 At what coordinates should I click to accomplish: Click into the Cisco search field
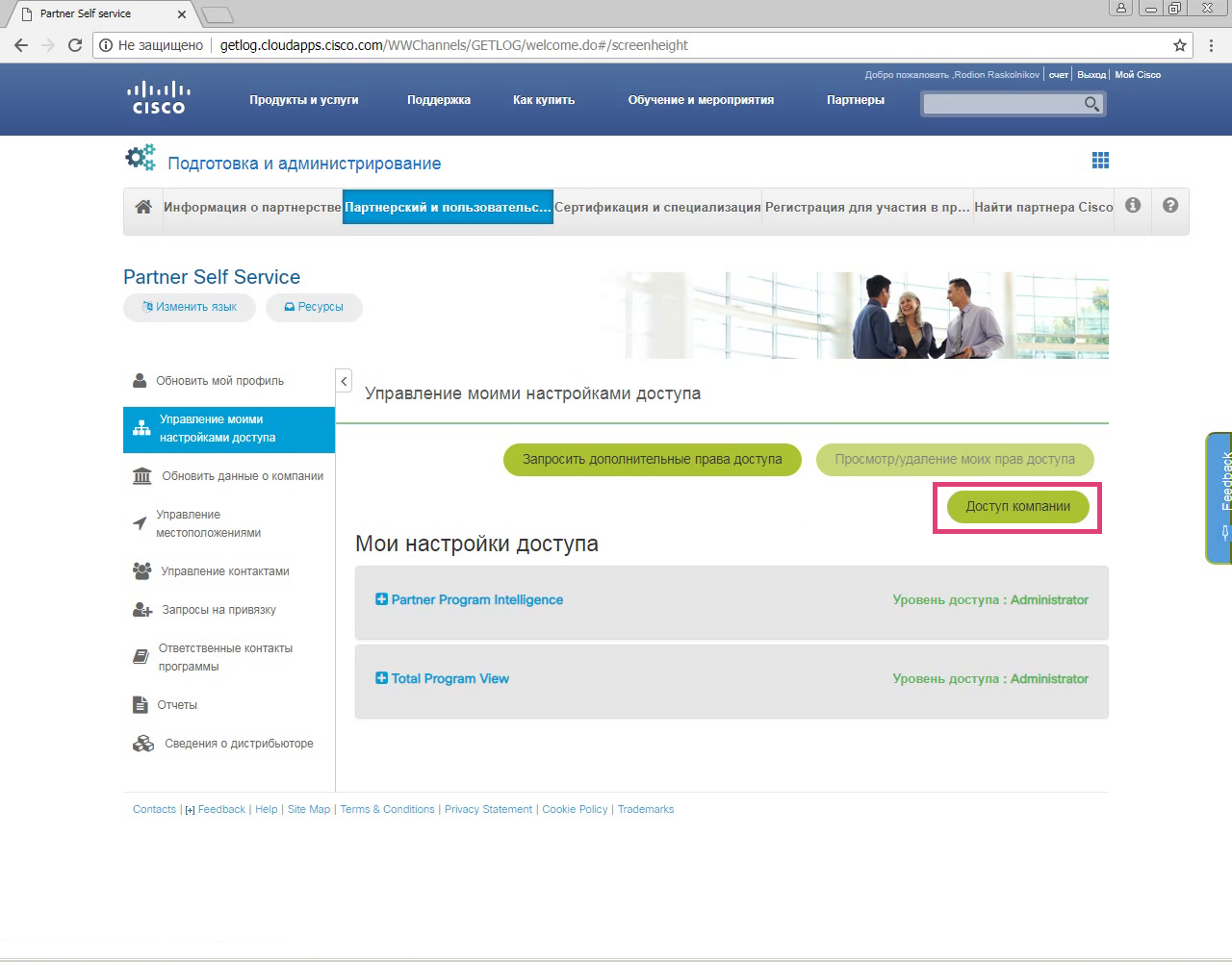click(x=1002, y=104)
